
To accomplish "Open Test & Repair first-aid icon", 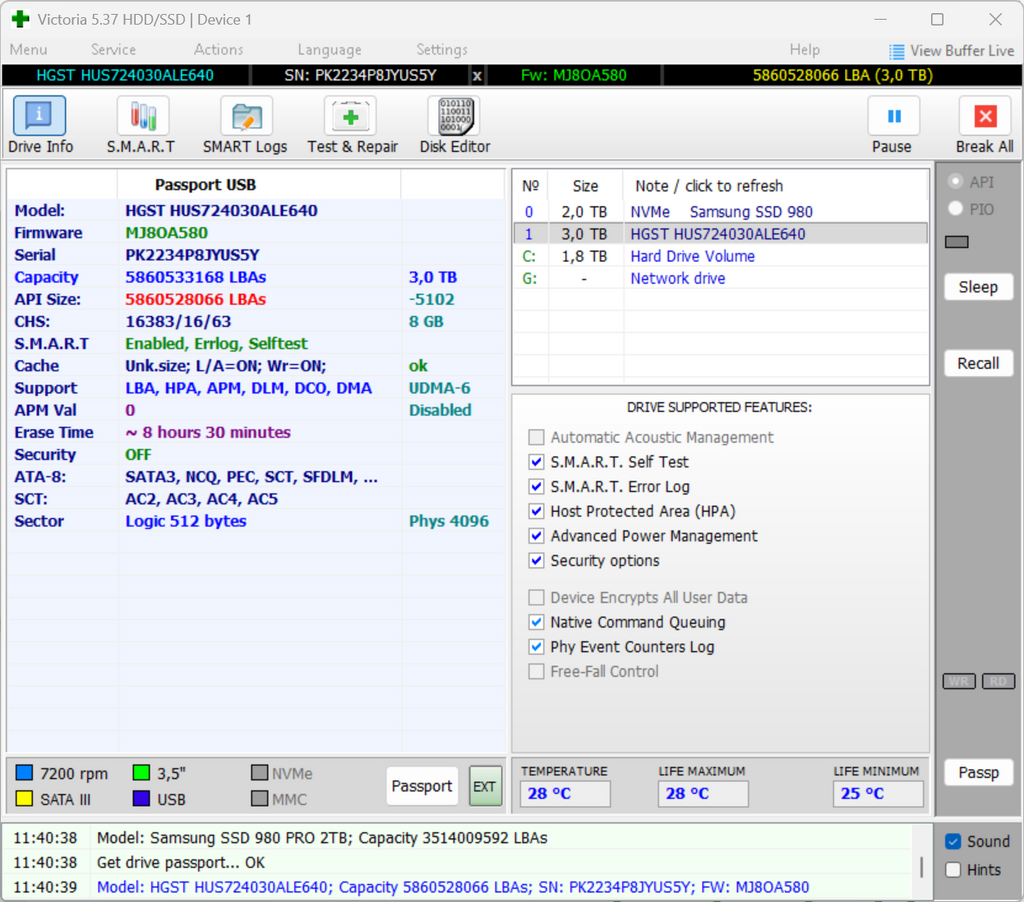I will pyautogui.click(x=351, y=116).
